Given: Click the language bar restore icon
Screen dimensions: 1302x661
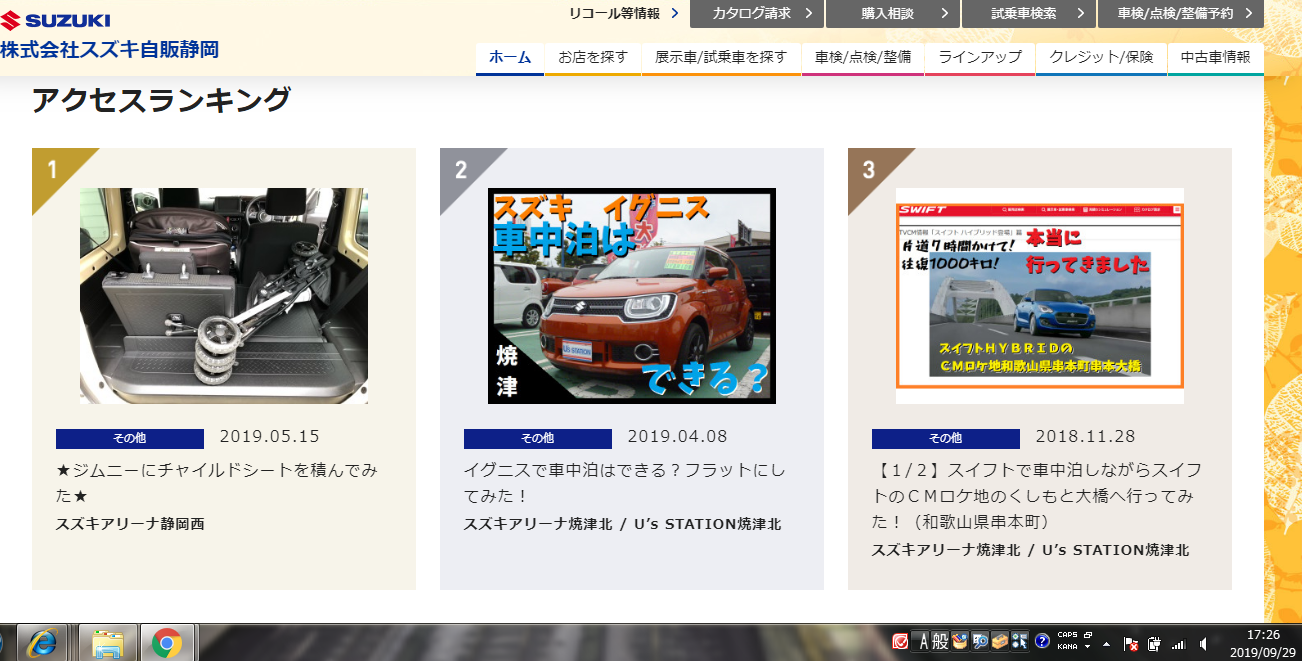Looking at the screenshot, I should 1088,635.
